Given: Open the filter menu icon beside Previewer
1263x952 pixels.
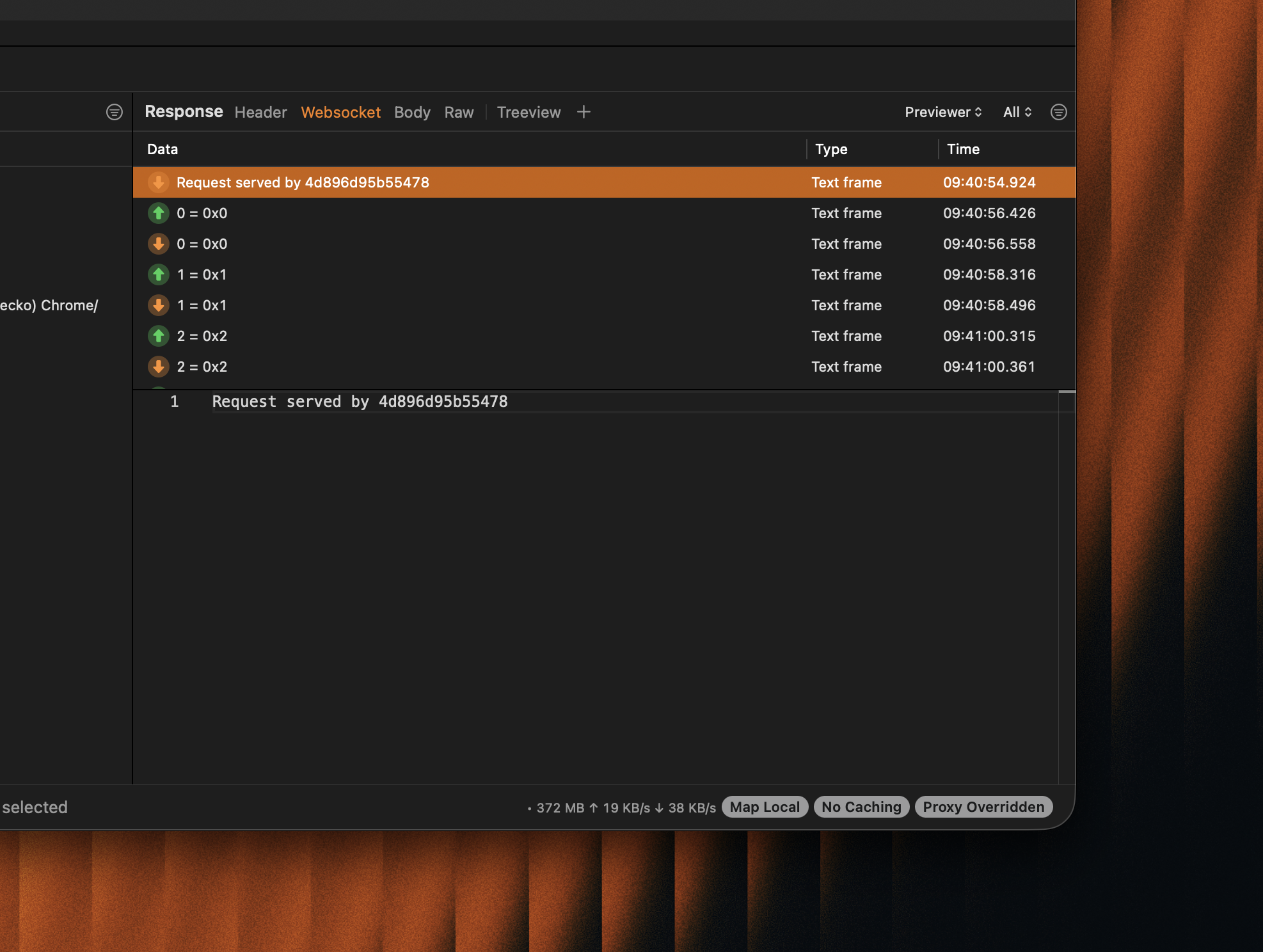Looking at the screenshot, I should tap(1059, 112).
